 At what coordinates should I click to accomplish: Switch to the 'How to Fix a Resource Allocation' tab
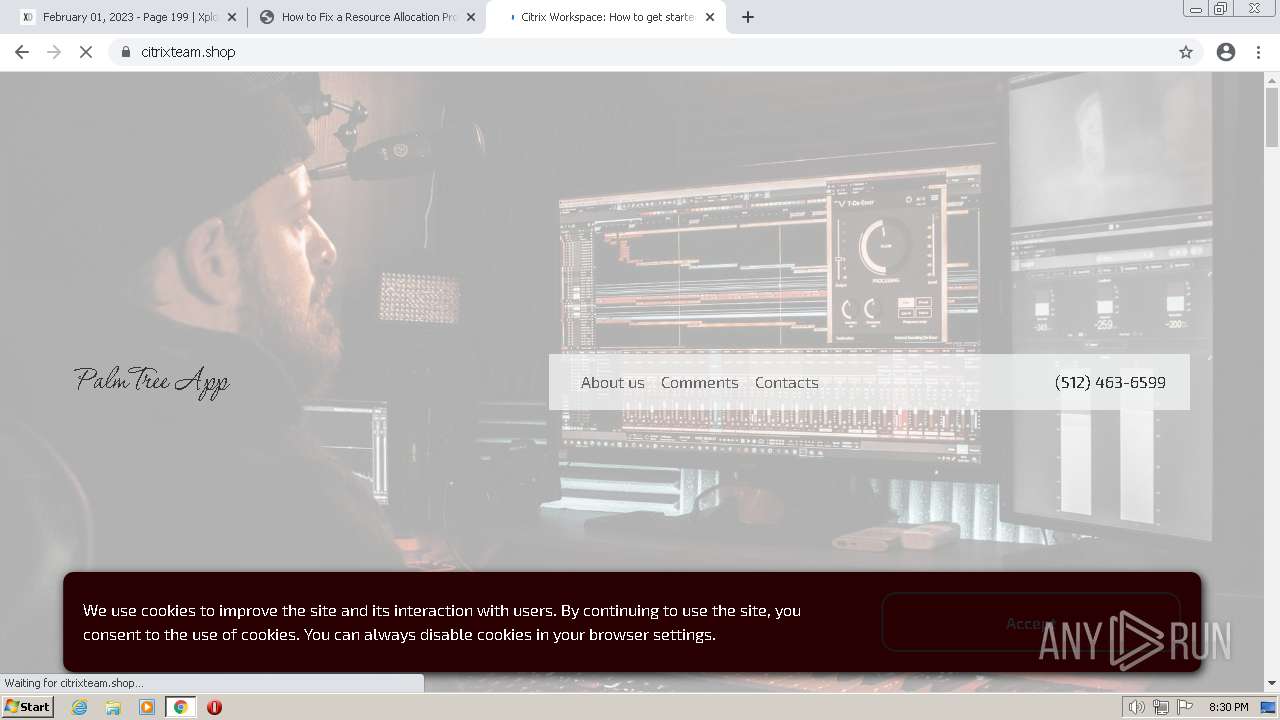(x=367, y=17)
